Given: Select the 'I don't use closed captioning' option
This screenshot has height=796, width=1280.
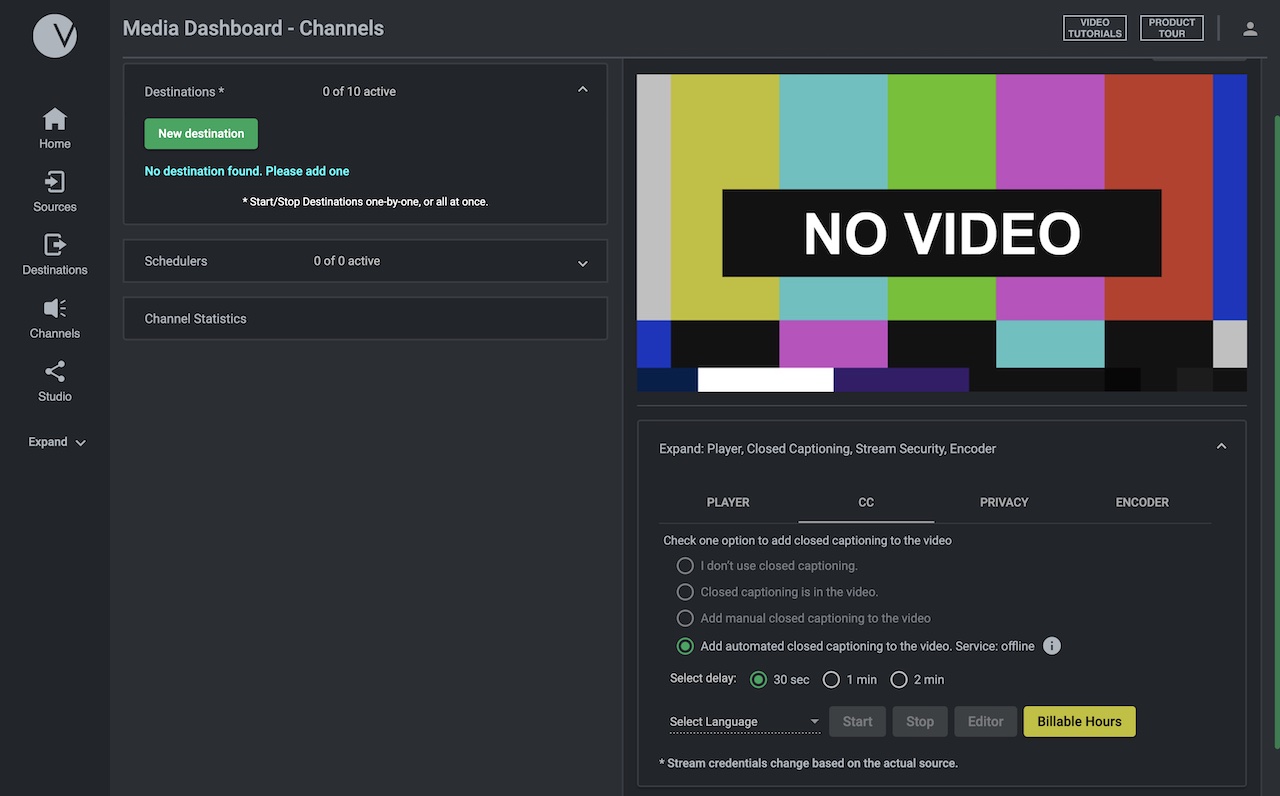Looking at the screenshot, I should tap(685, 565).
